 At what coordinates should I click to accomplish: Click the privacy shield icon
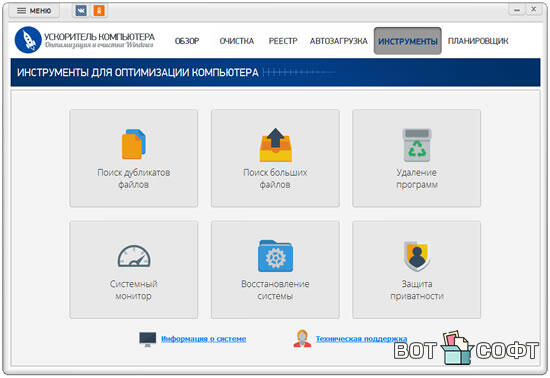tap(417, 256)
